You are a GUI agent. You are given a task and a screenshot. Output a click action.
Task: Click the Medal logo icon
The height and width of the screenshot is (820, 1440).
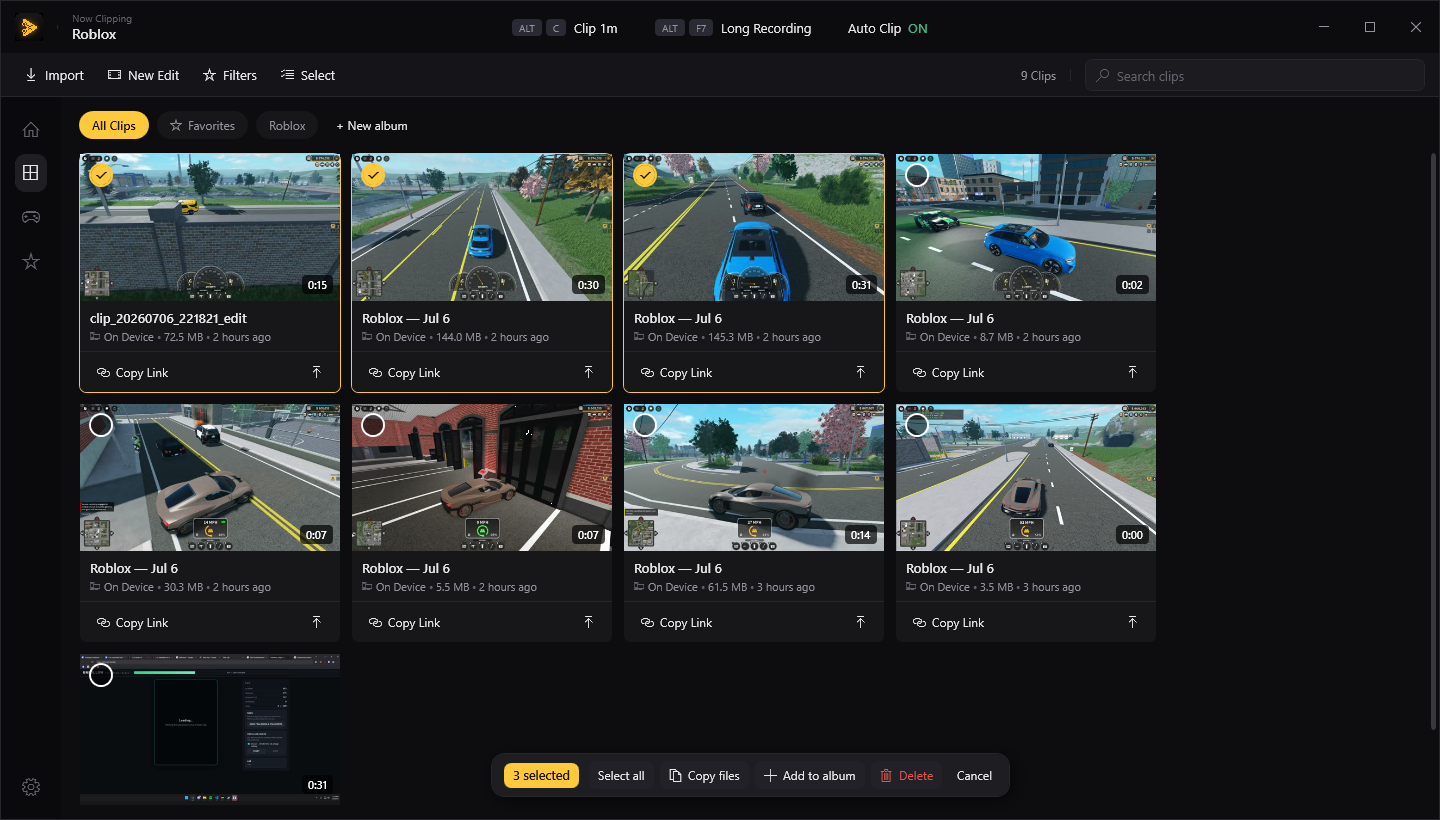(x=29, y=28)
